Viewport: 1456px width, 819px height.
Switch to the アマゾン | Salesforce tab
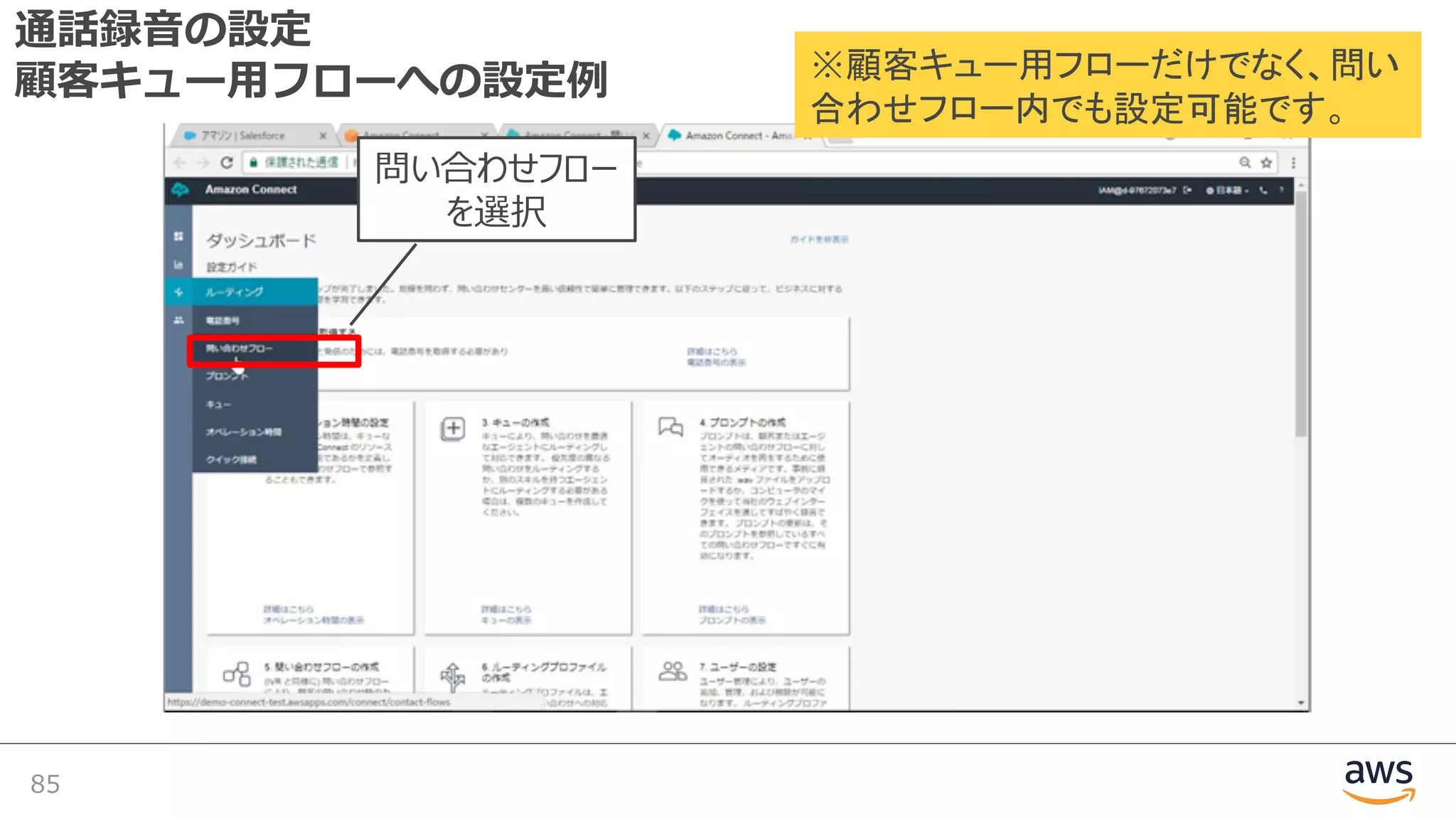[243, 136]
